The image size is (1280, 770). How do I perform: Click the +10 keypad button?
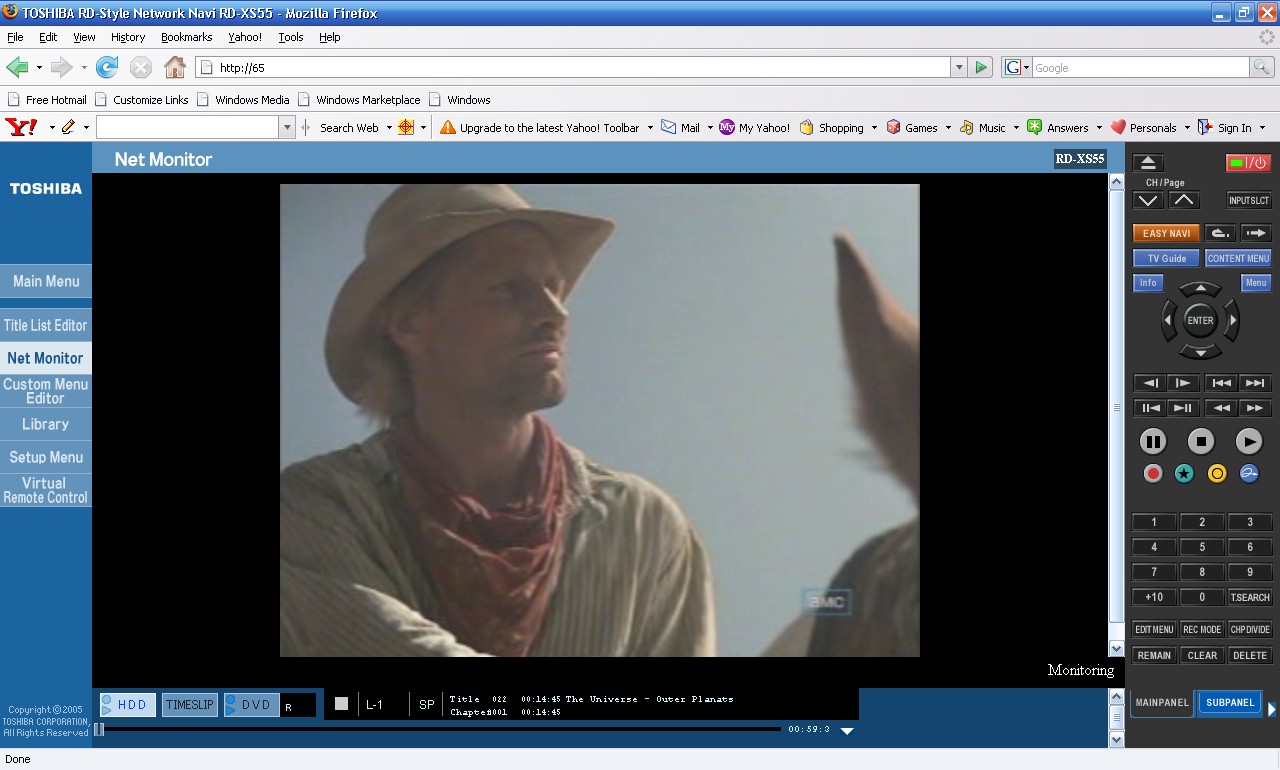click(x=1154, y=597)
